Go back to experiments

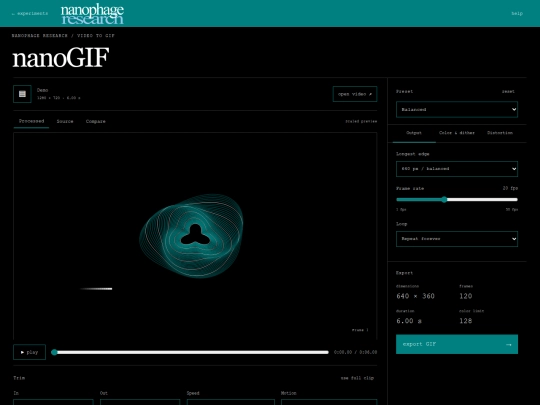30,13
